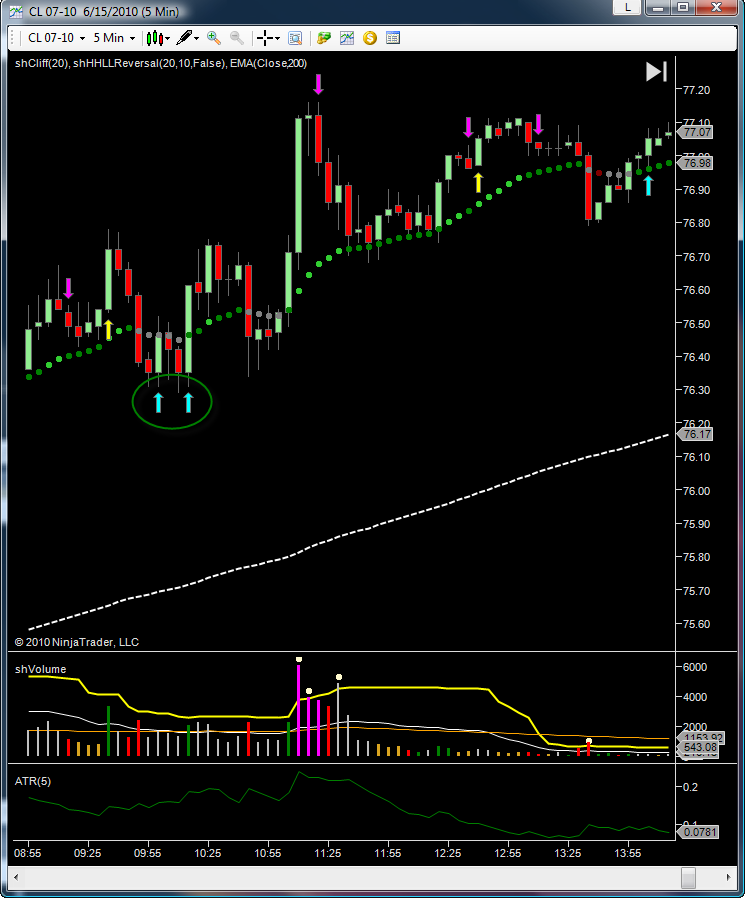Expand the drawing tools dropdown arrow
This screenshot has width=745, height=898.
point(196,38)
